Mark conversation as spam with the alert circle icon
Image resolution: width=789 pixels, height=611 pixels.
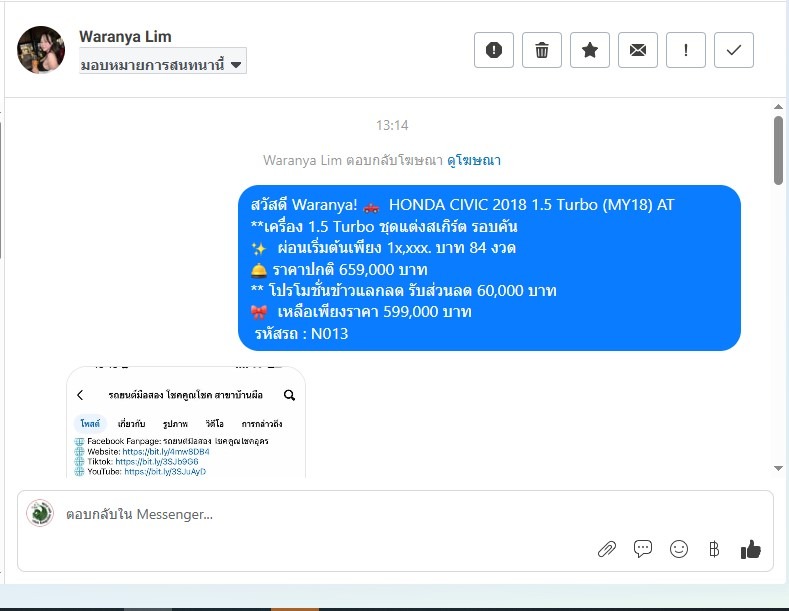pyautogui.click(x=494, y=50)
